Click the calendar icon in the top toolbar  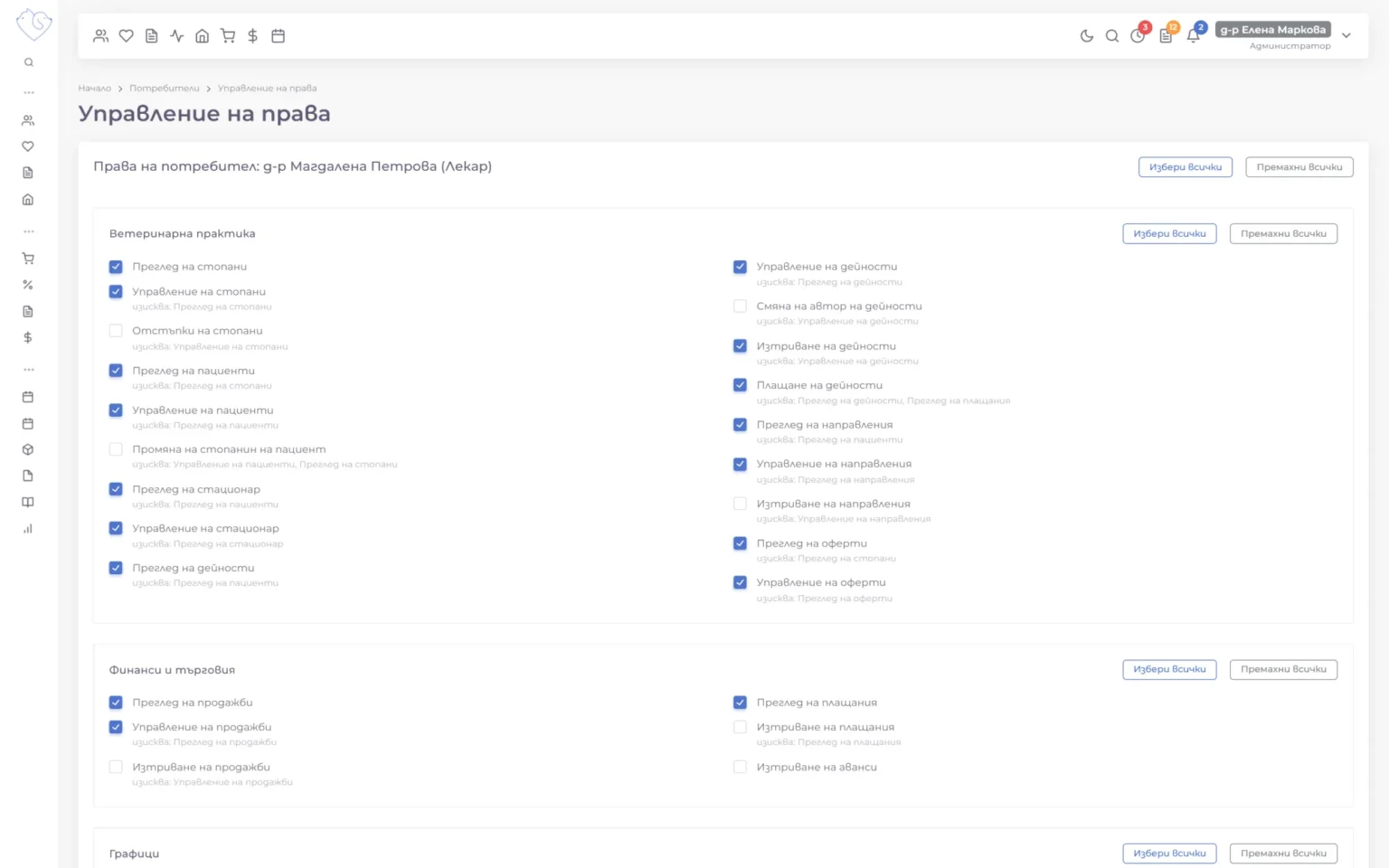click(x=279, y=36)
